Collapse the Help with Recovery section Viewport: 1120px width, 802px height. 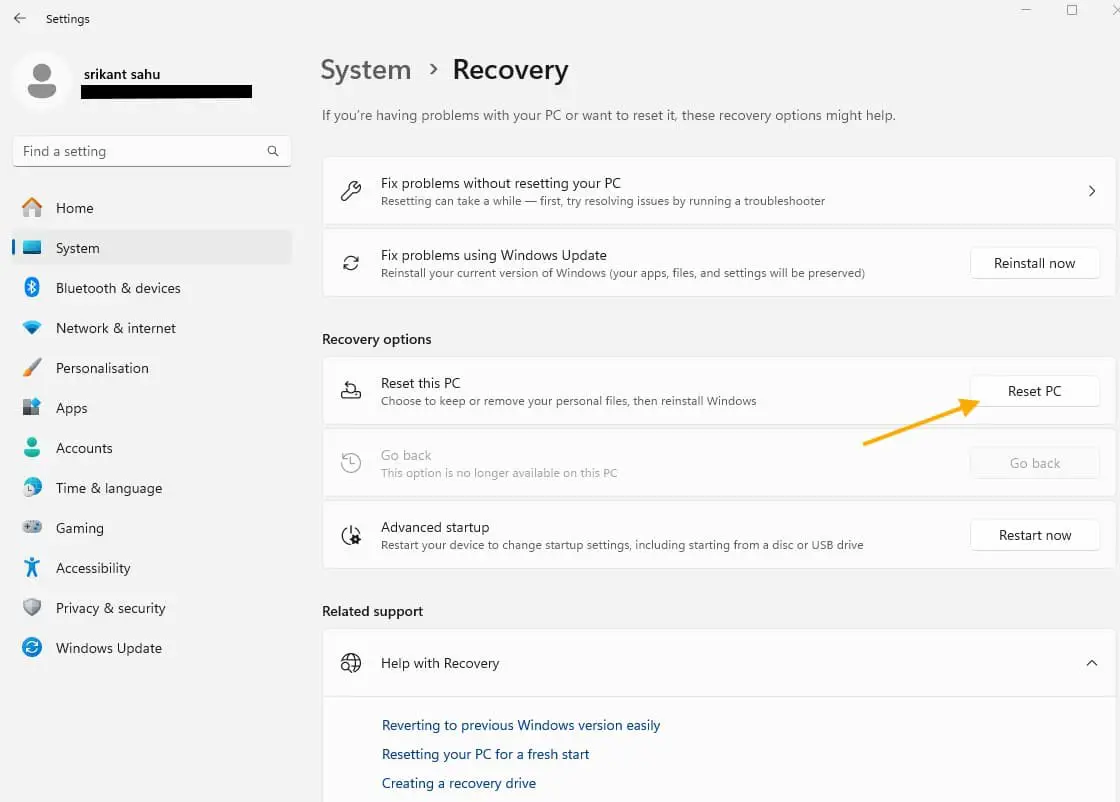1091,663
